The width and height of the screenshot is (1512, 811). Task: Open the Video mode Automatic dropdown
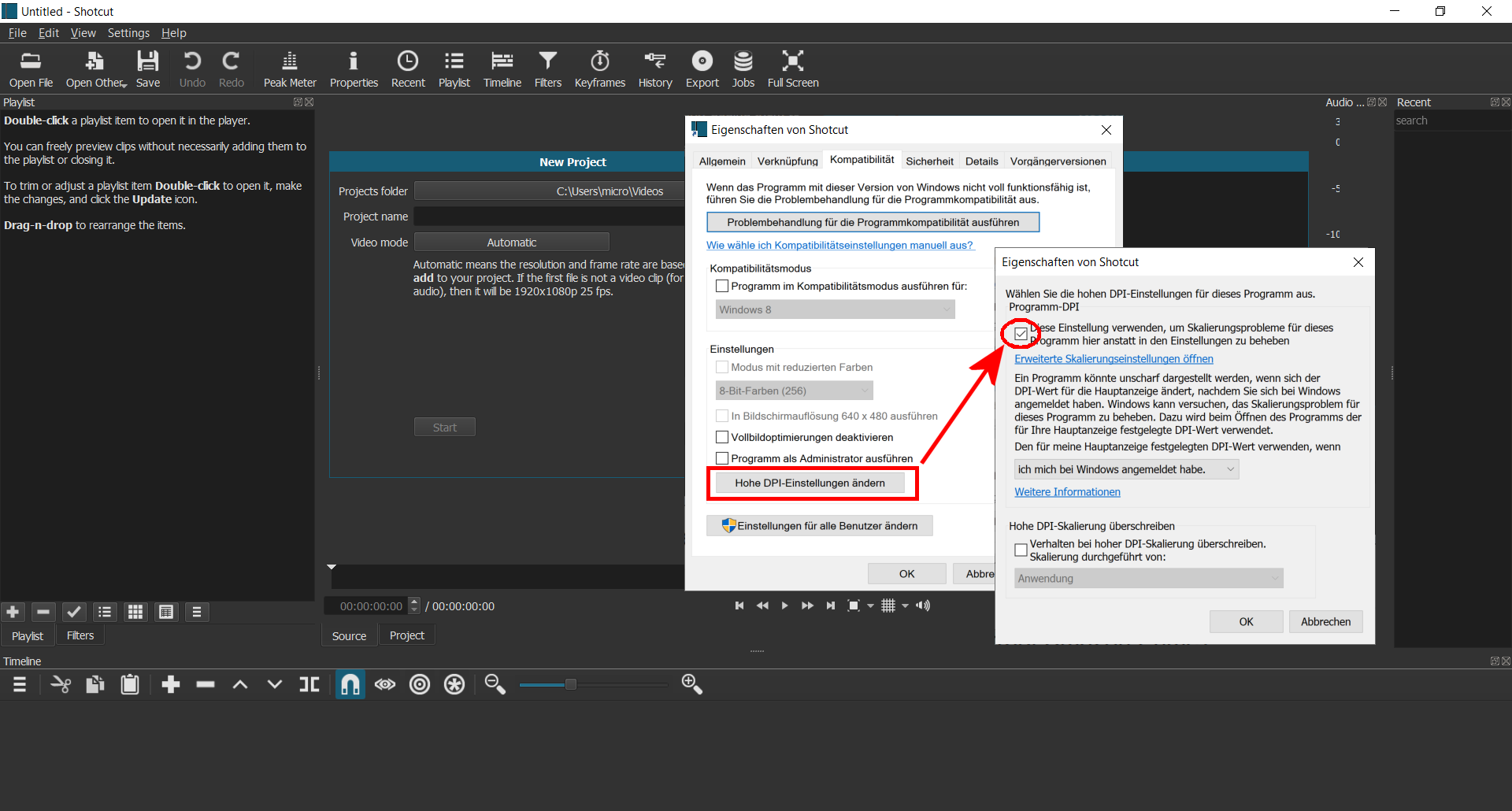click(x=511, y=243)
